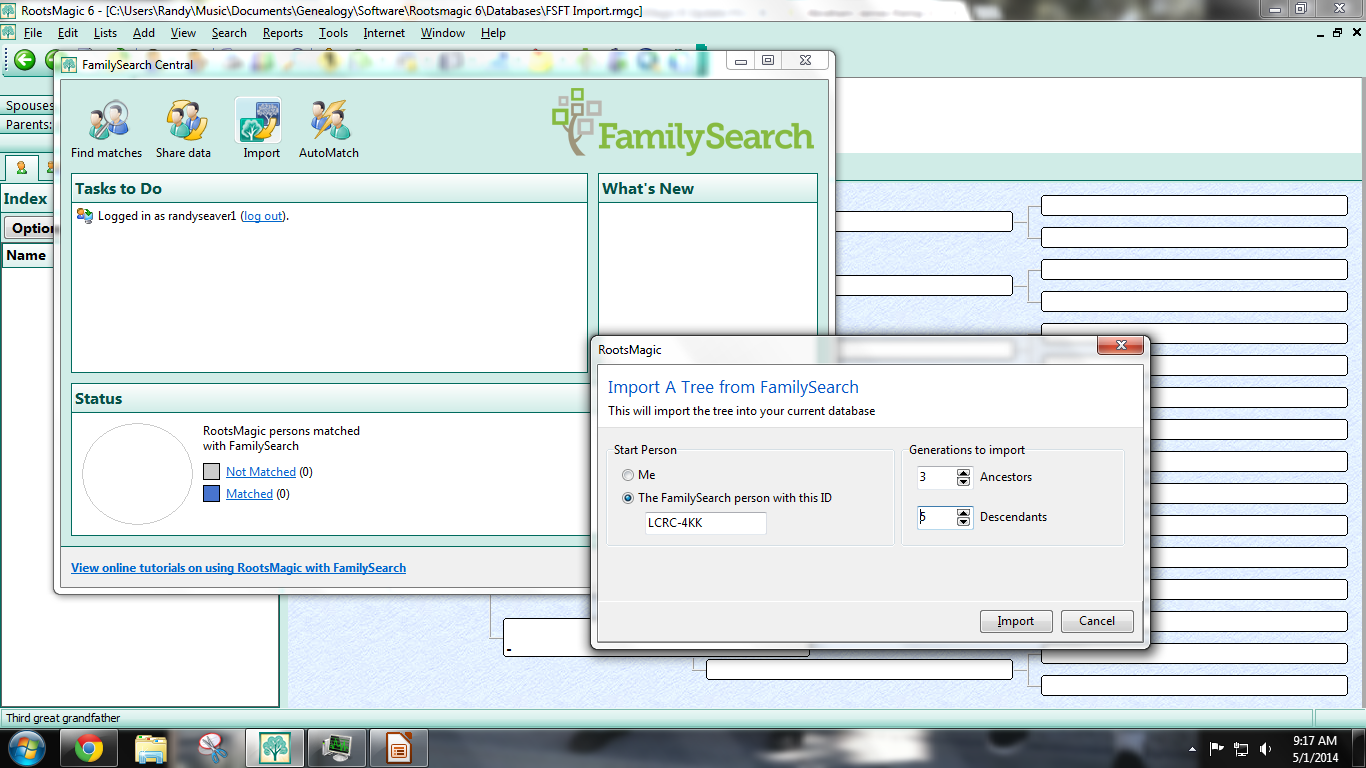1366x768 pixels.
Task: Click the Import button in the dialog
Action: pyautogui.click(x=1016, y=621)
